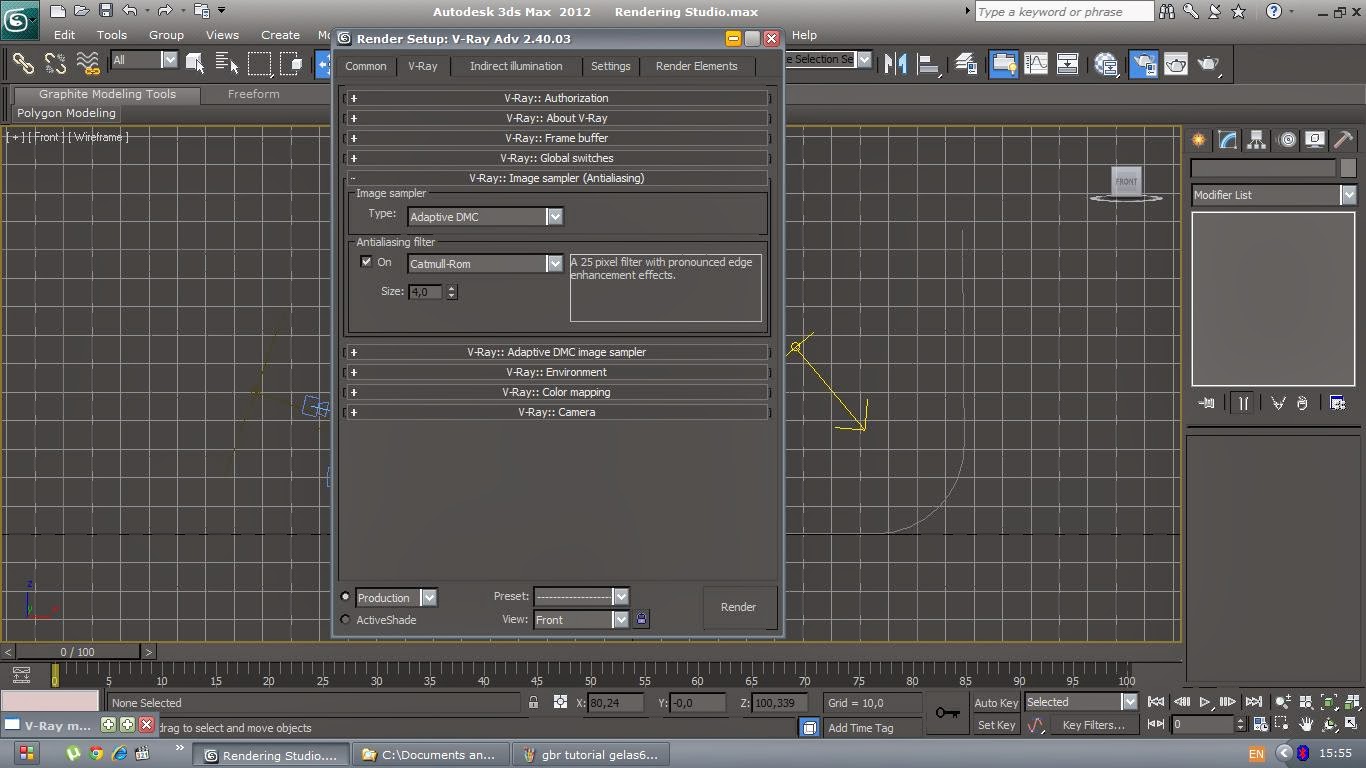1366x768 pixels.
Task: Toggle the viewport lock icon beside View
Action: coord(641,620)
